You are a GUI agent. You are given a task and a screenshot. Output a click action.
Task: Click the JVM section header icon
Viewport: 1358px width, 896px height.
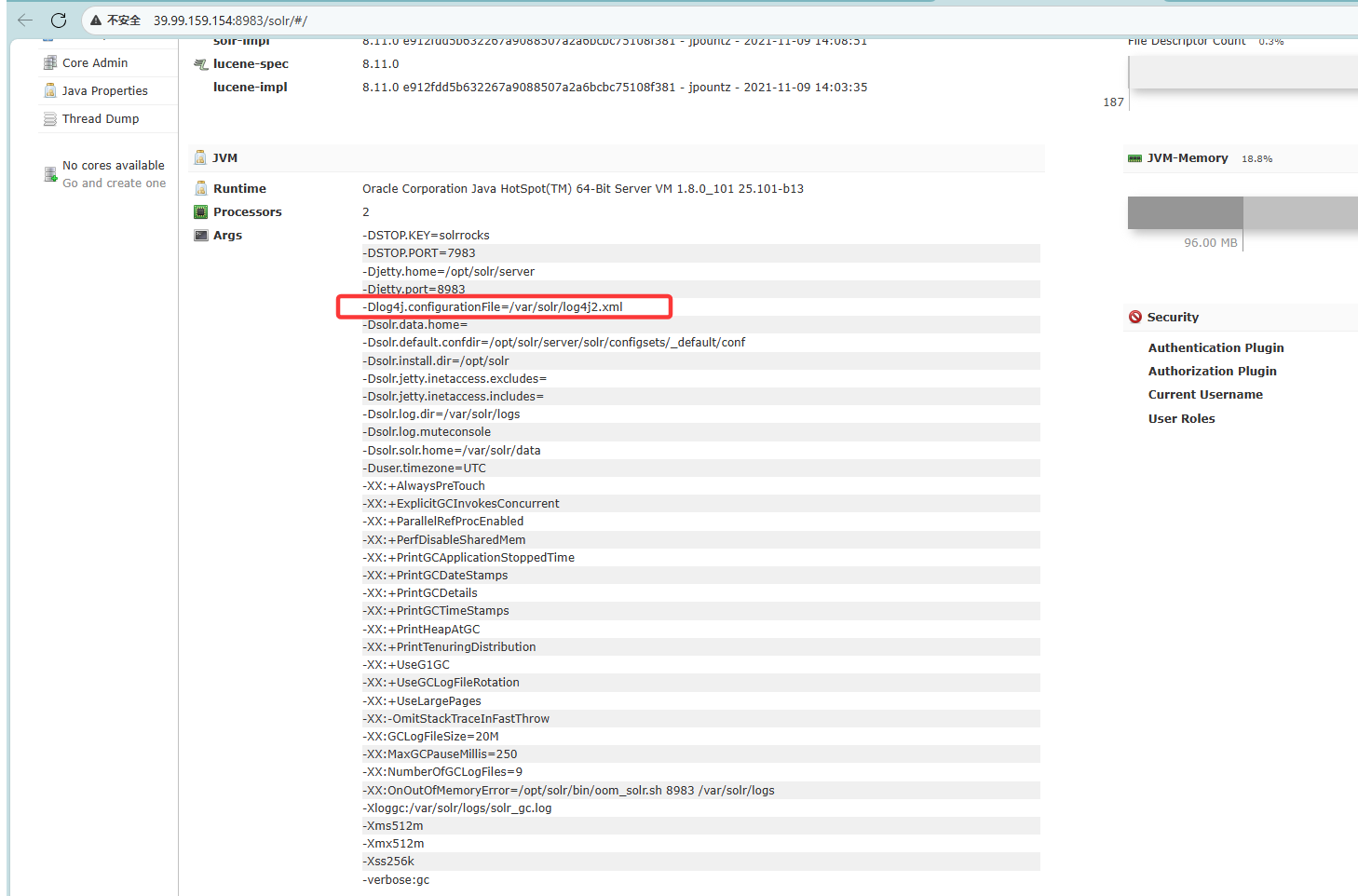click(x=200, y=157)
